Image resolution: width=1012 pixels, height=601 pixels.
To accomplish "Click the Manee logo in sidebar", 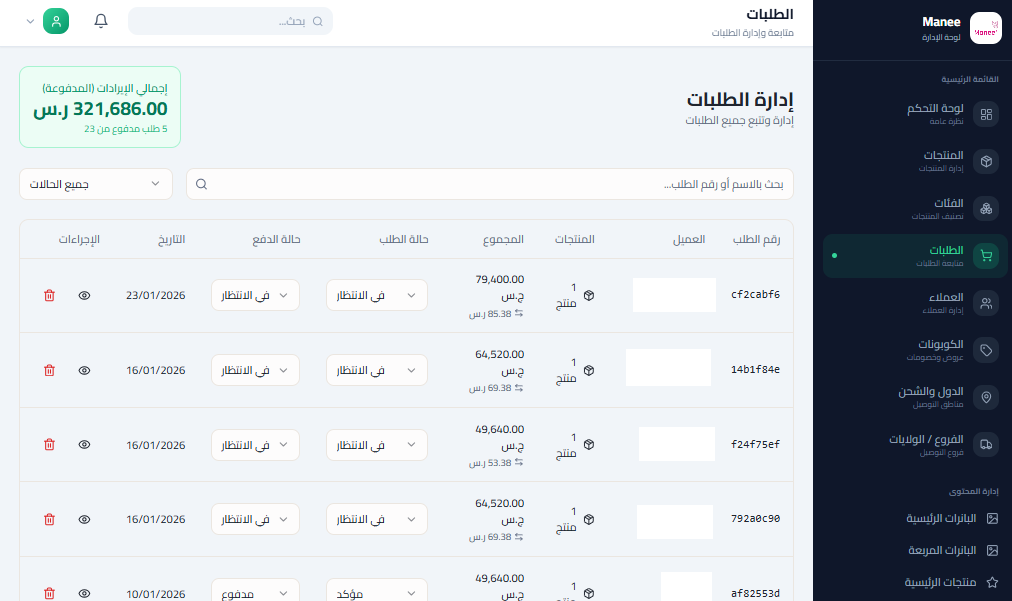I will (x=985, y=29).
